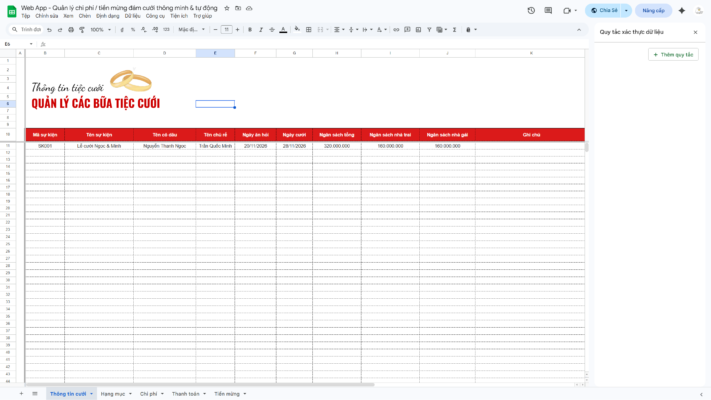Decrease font size with minus button
The height and width of the screenshot is (400, 711).
coord(215,29)
